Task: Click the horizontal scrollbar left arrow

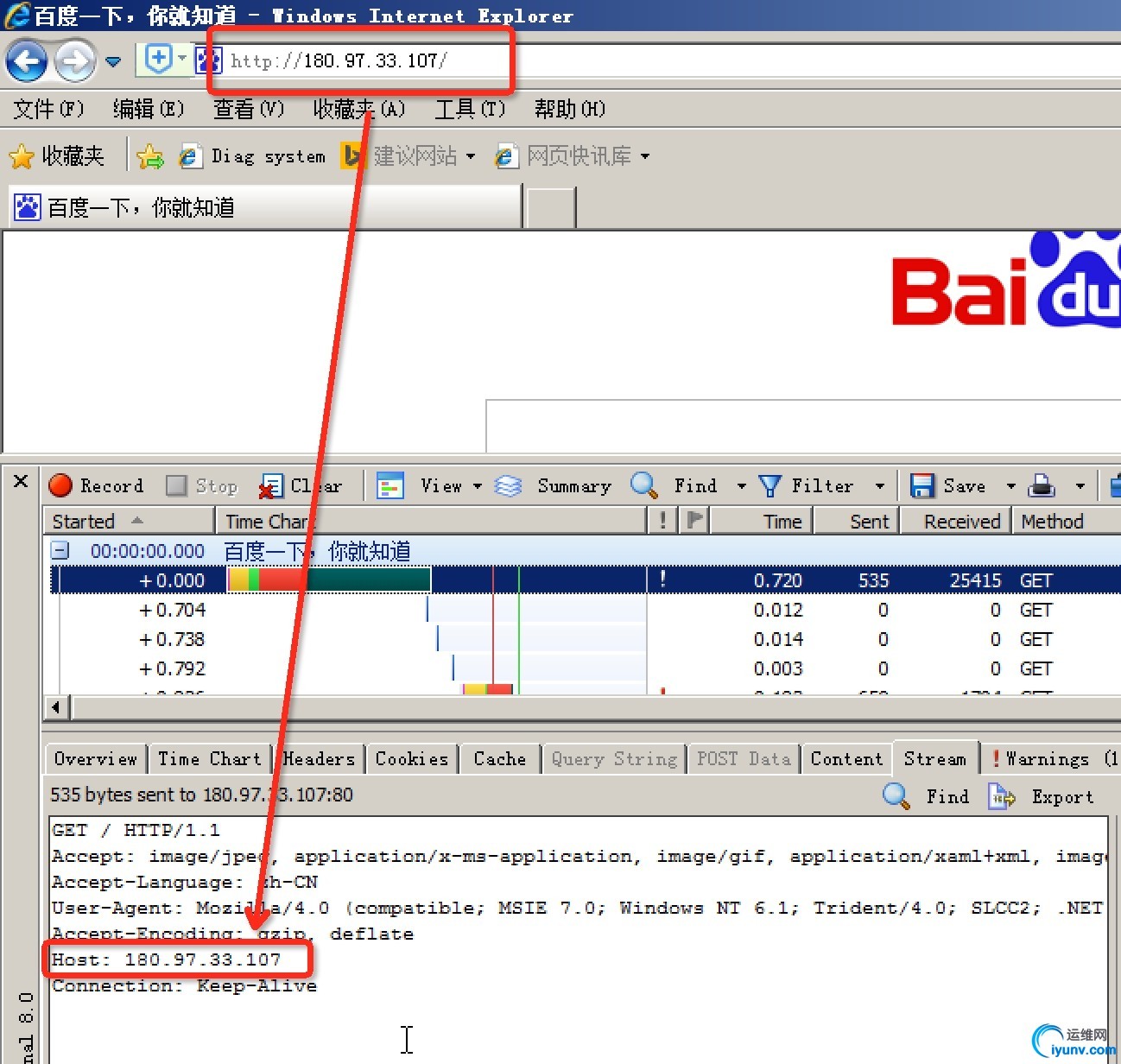Action: 56,707
